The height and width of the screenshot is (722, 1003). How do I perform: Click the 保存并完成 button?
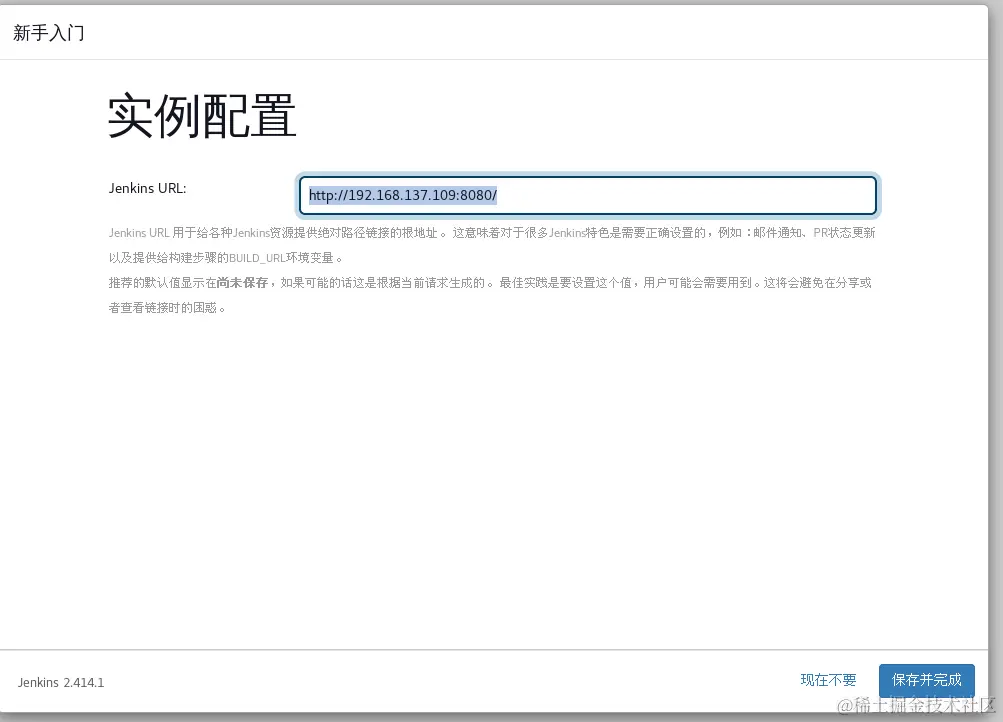[927, 680]
